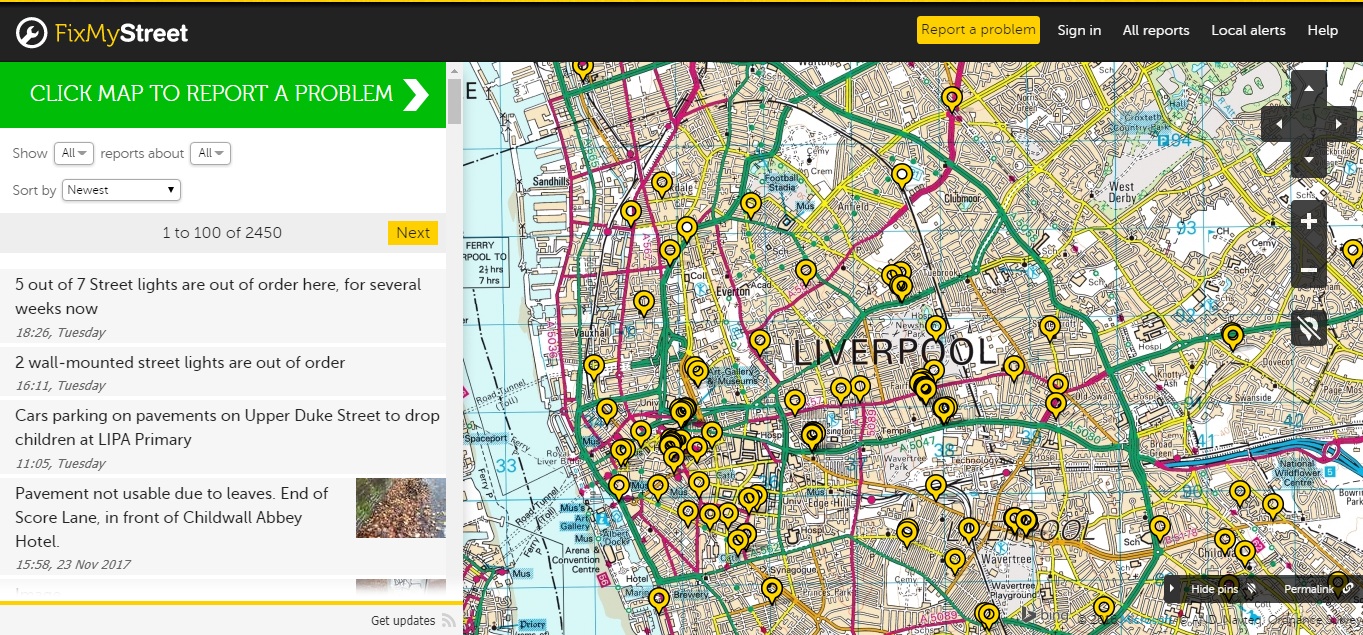
Task: Pan the map down
Action: 1308,160
